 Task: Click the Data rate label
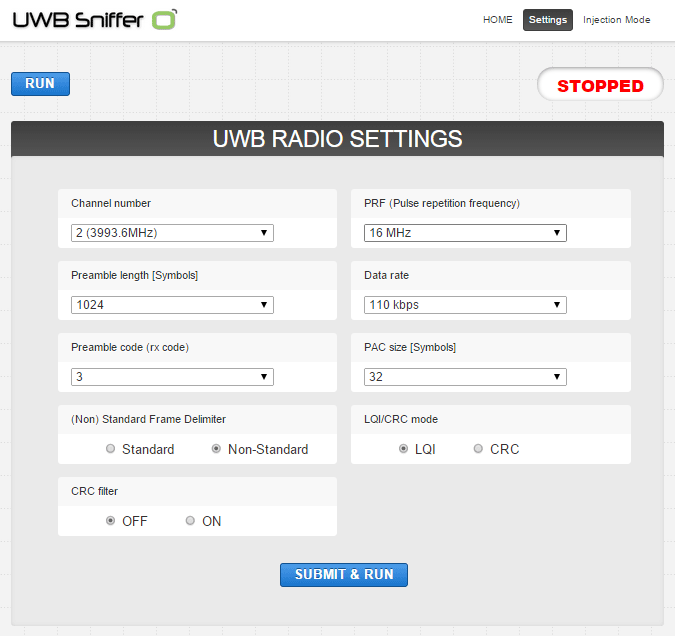coord(386,275)
